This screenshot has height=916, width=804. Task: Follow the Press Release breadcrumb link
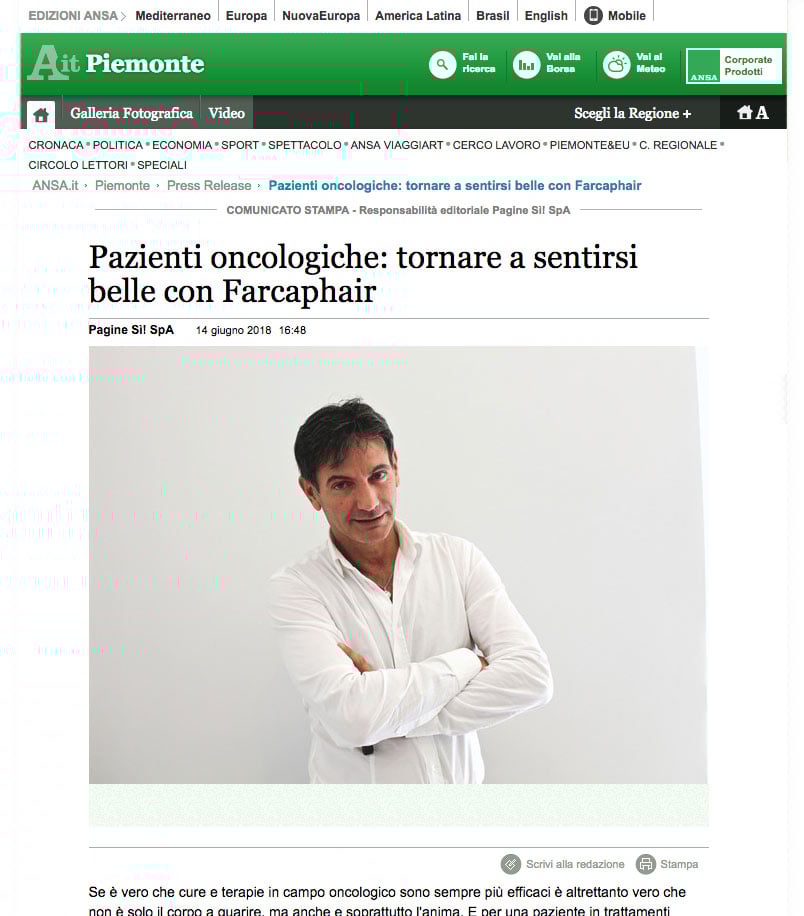[x=209, y=185]
